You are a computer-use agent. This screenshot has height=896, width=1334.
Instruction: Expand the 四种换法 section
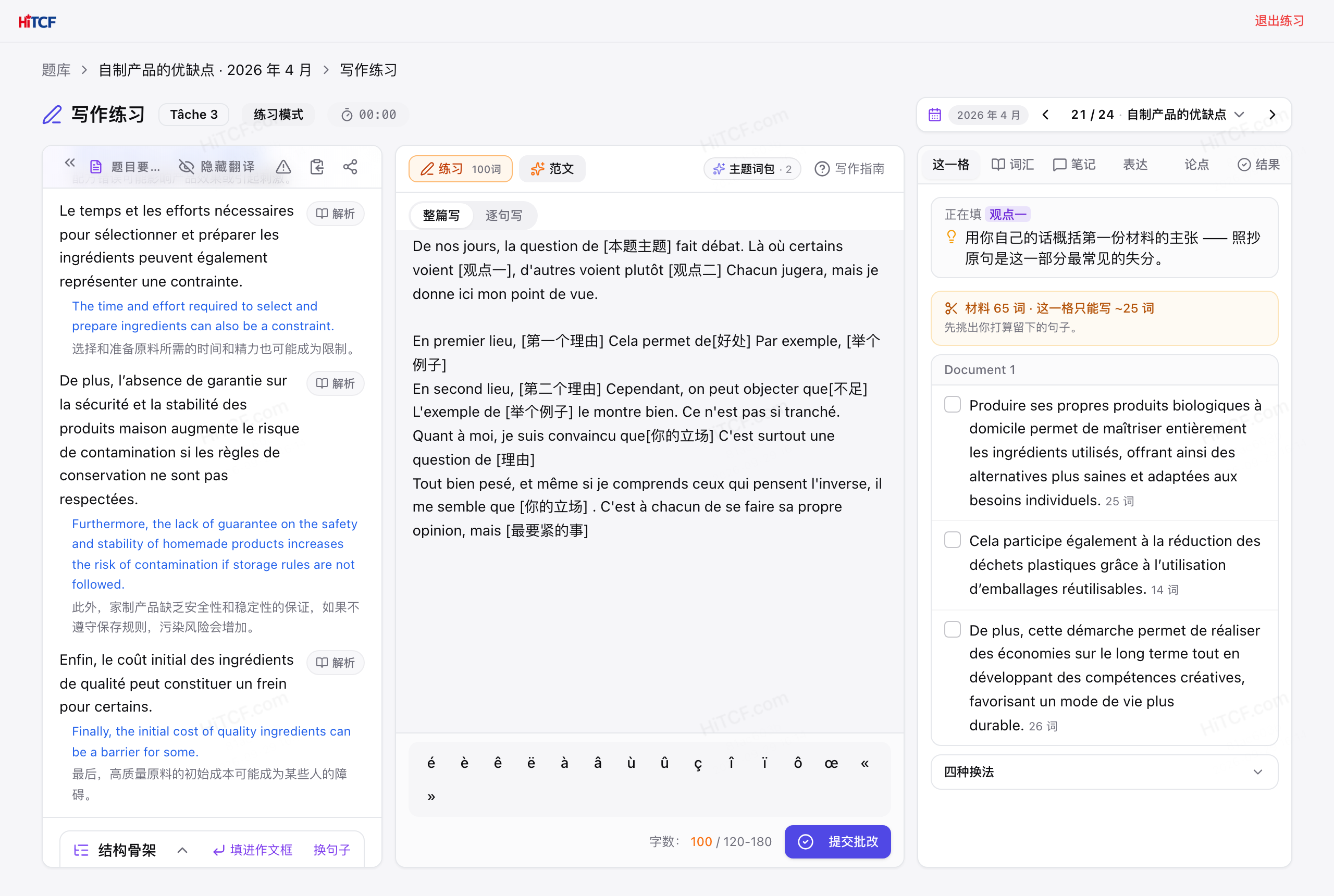(x=1104, y=773)
